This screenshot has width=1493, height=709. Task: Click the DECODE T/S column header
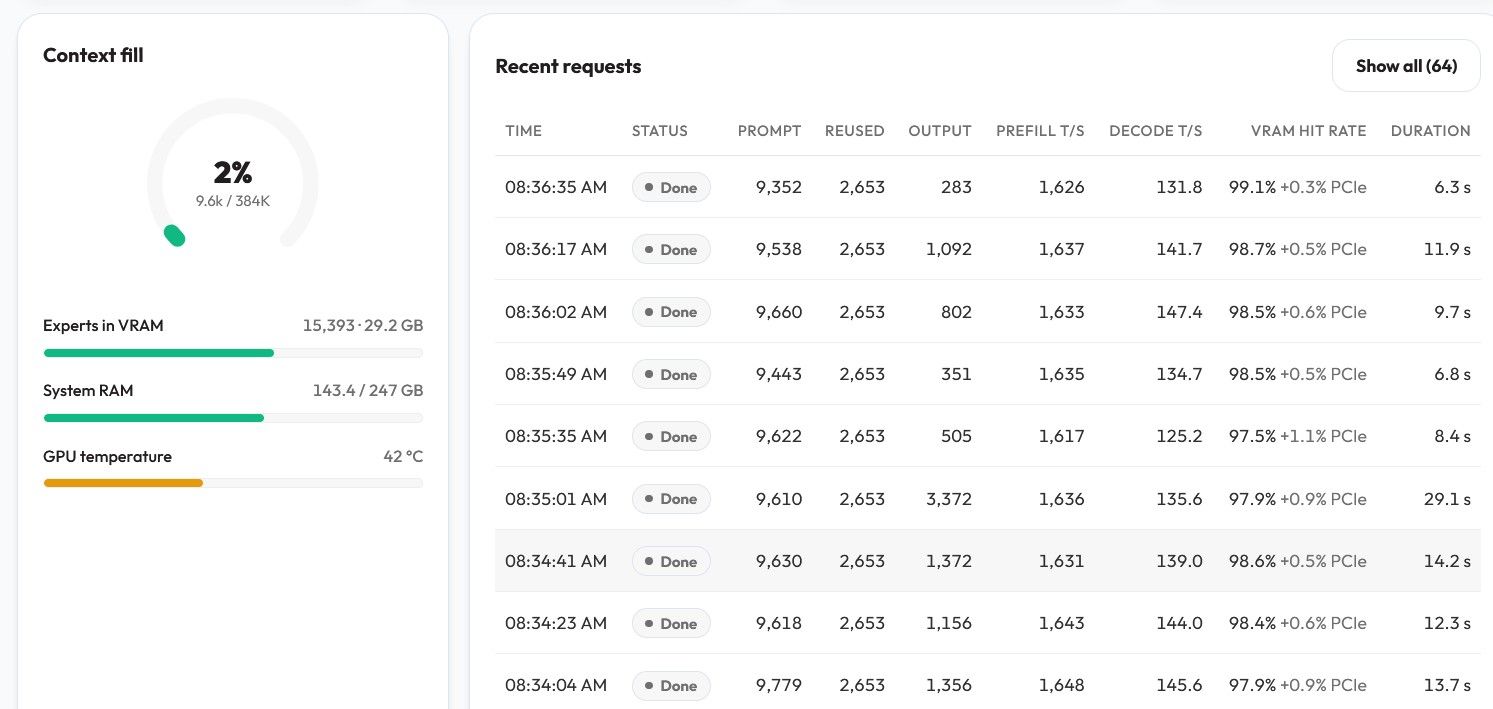tap(1156, 131)
